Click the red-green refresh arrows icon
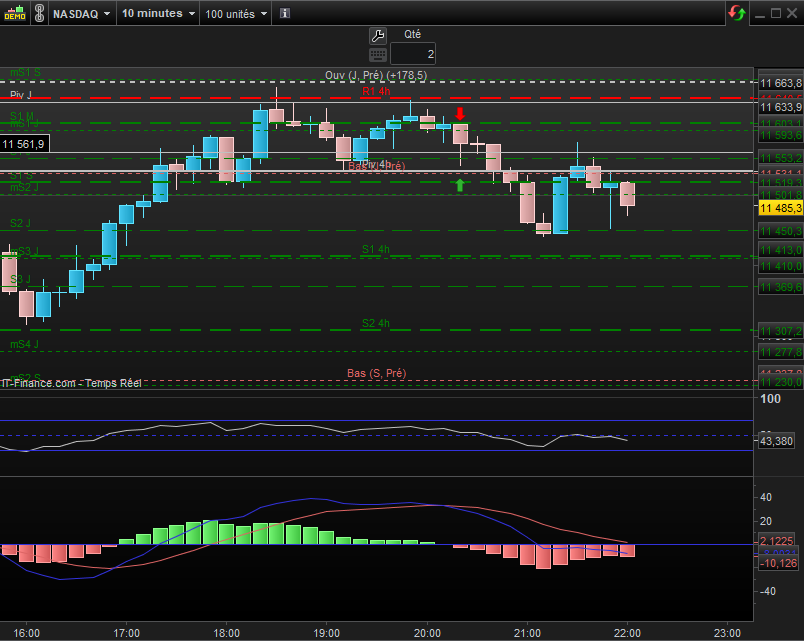This screenshot has width=804, height=641. pyautogui.click(x=737, y=13)
